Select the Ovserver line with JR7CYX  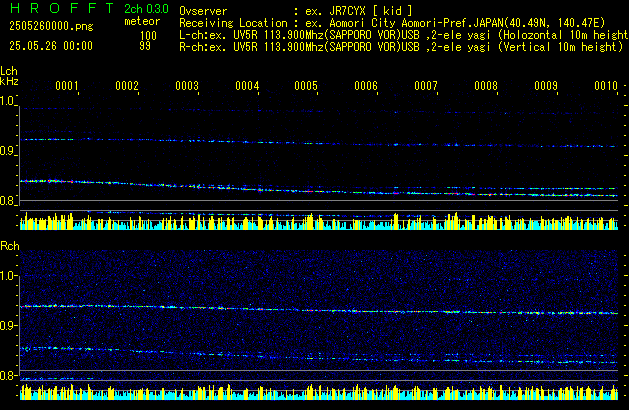coord(296,11)
